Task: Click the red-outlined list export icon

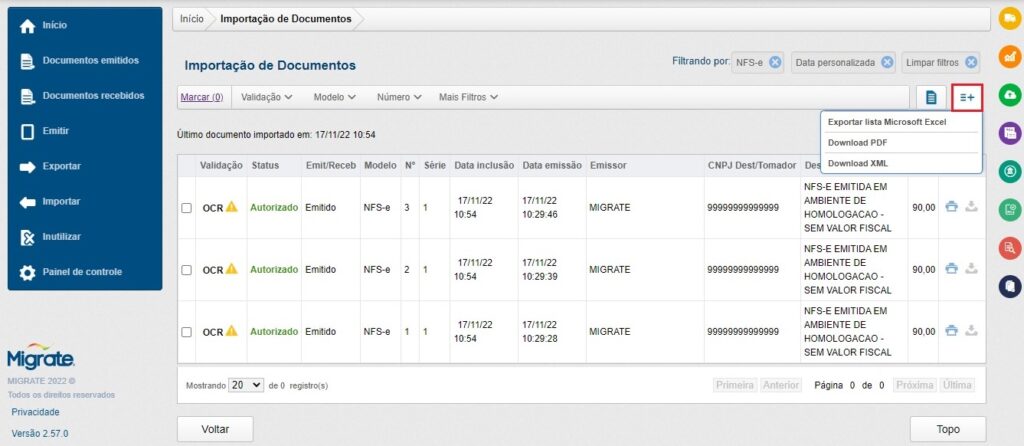Action: (x=967, y=97)
